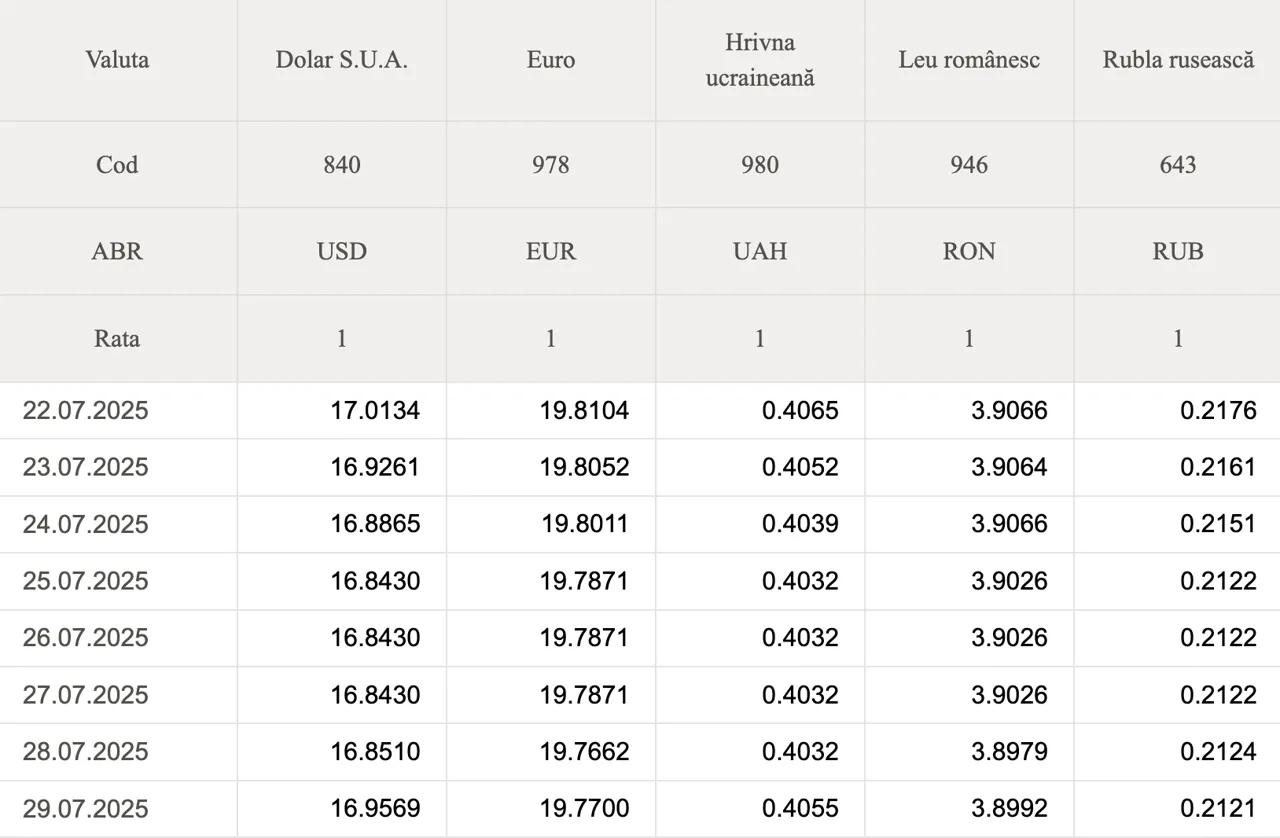Select the 29.07.2025 date cell
Screen dimensions: 1280x838
coord(85,808)
